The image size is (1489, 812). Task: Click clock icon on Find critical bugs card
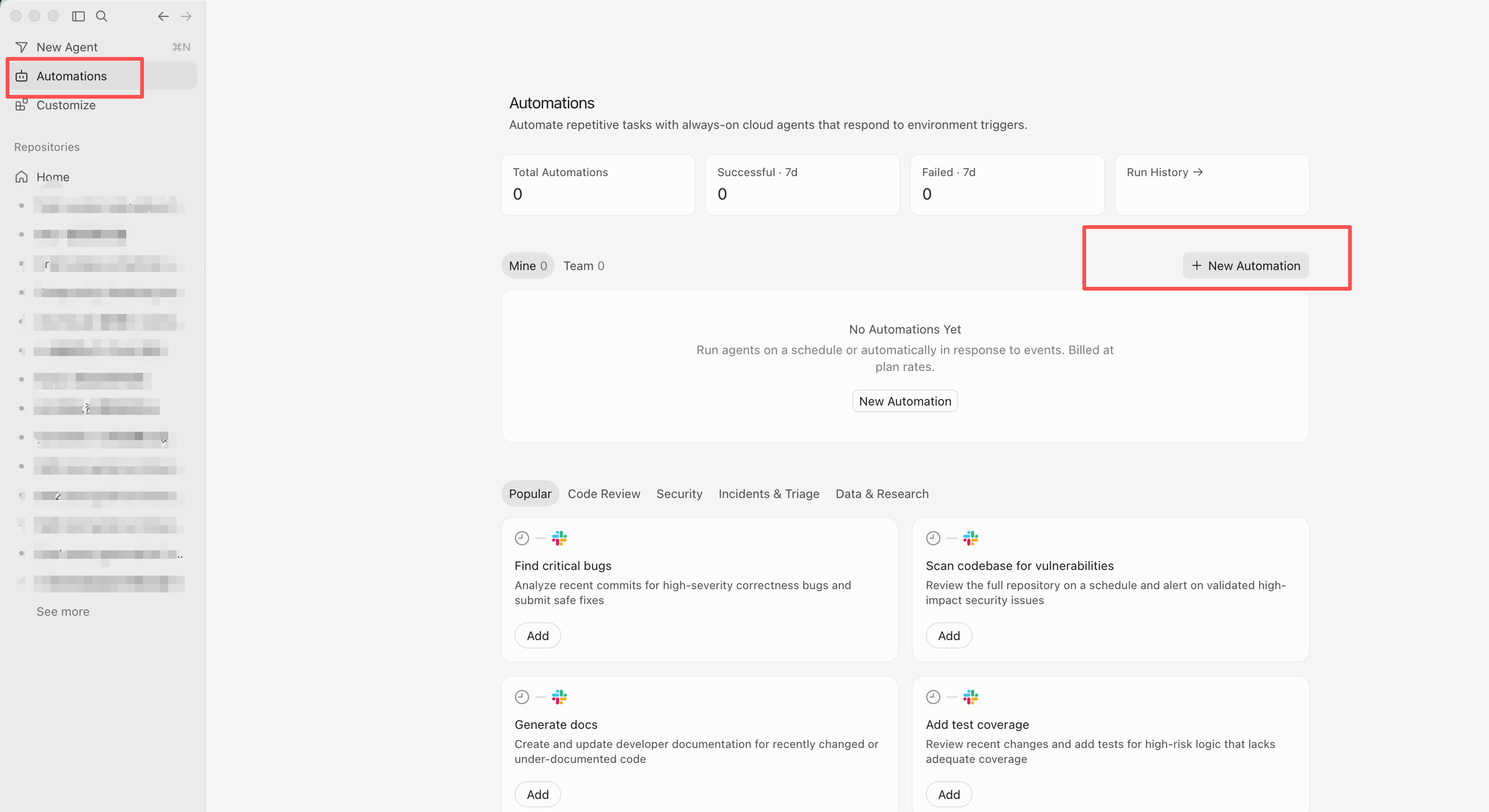click(x=522, y=538)
